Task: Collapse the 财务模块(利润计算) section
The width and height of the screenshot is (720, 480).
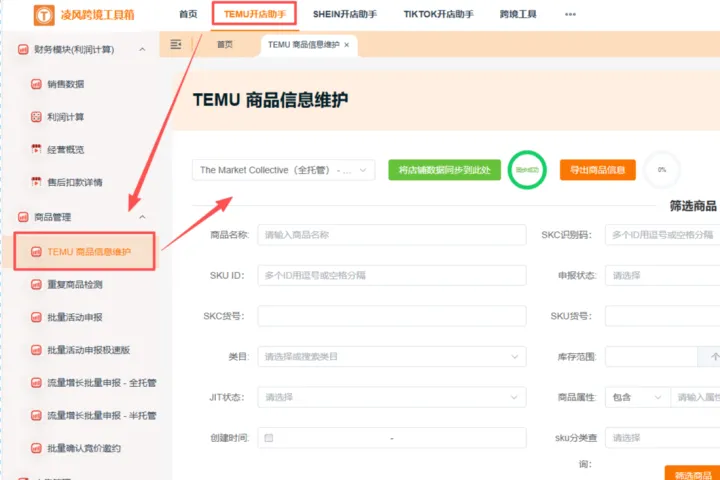Action: click(142, 49)
